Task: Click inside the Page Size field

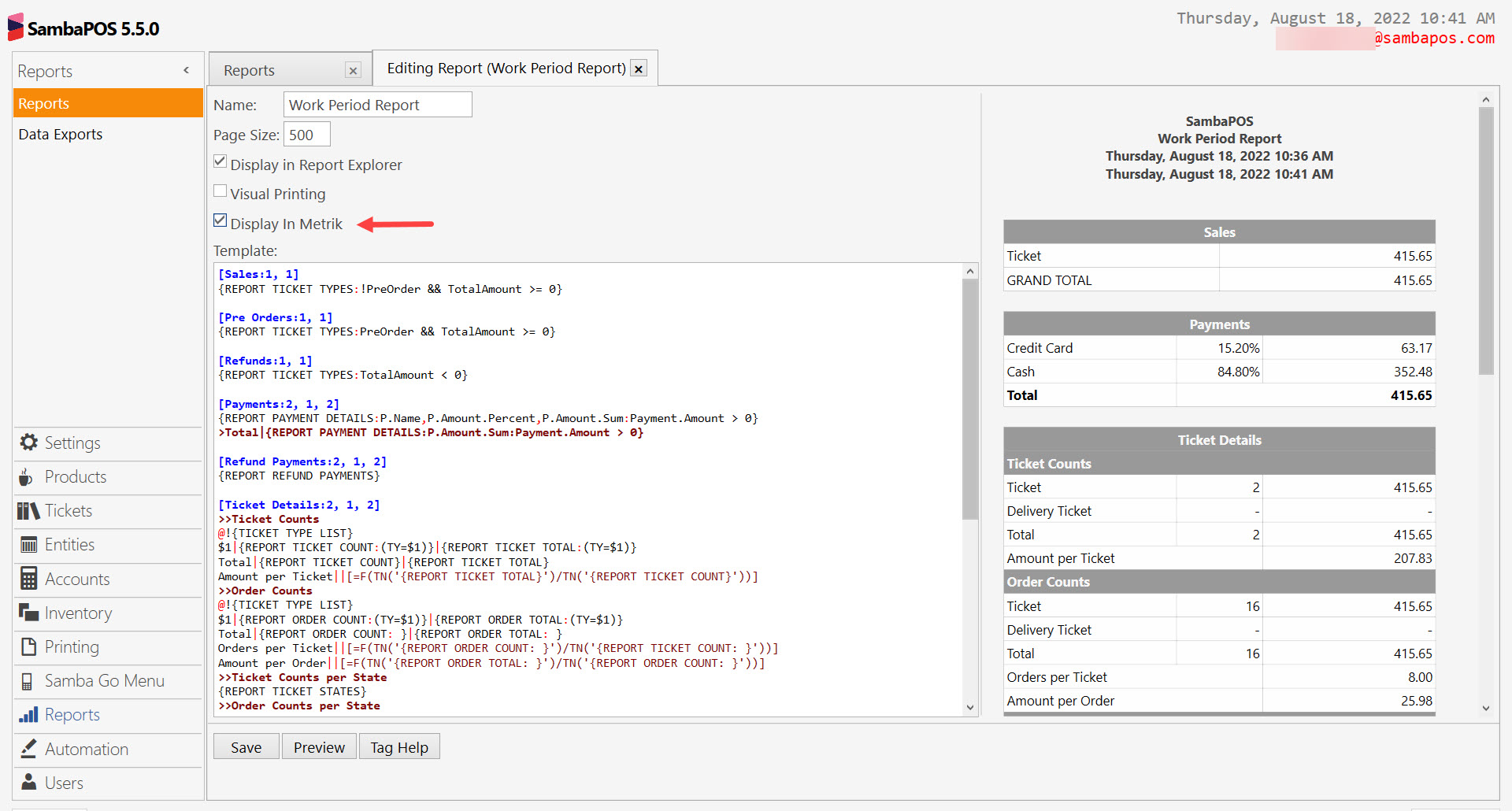Action: pos(306,134)
